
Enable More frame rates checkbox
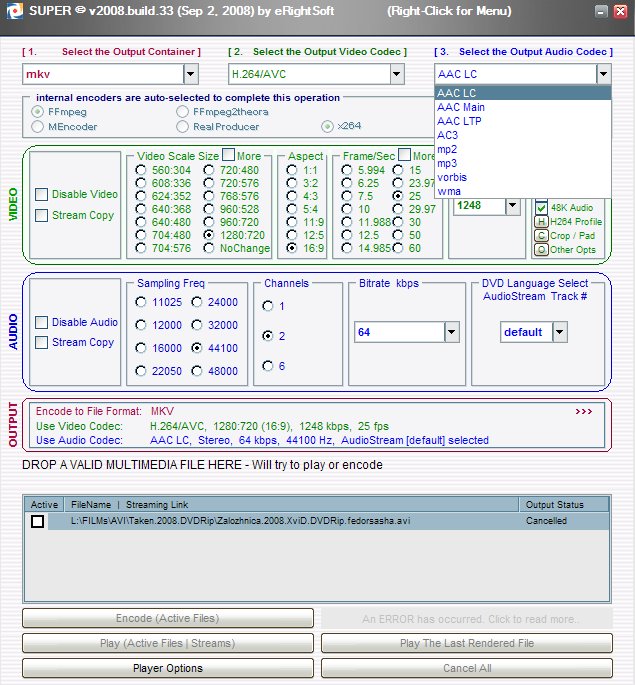[x=404, y=155]
